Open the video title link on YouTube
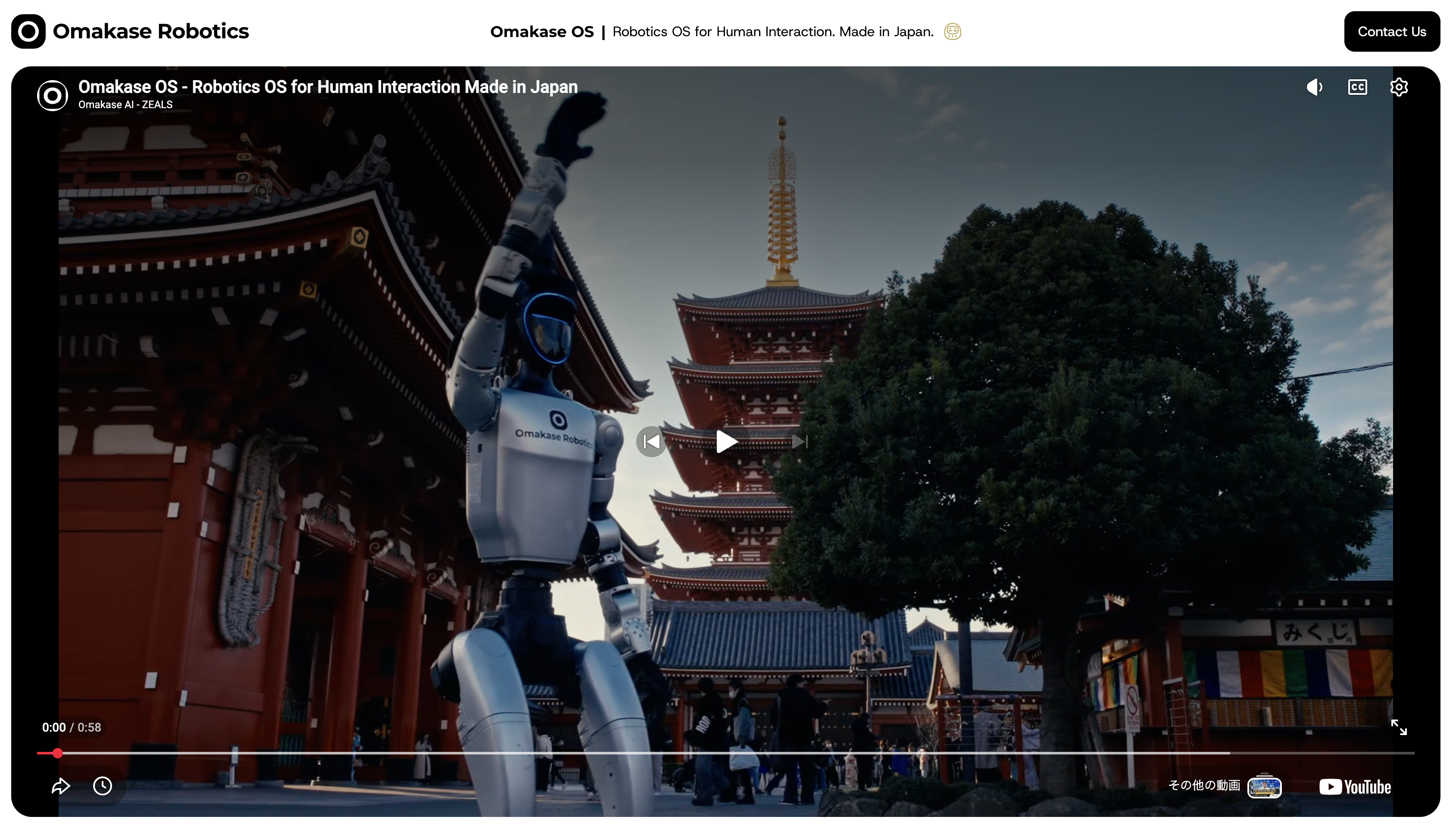The image size is (1456, 829). (328, 87)
